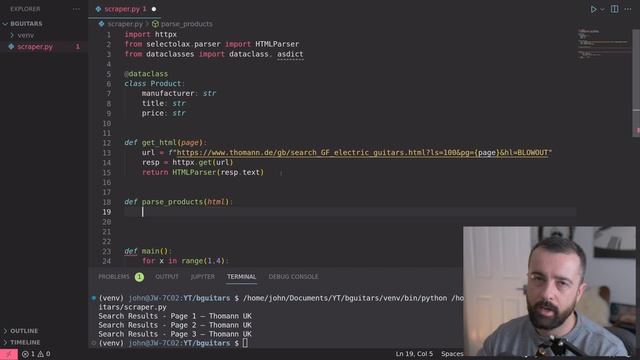Open run options dropdown beside play icon
The width and height of the screenshot is (640, 360).
602,9
